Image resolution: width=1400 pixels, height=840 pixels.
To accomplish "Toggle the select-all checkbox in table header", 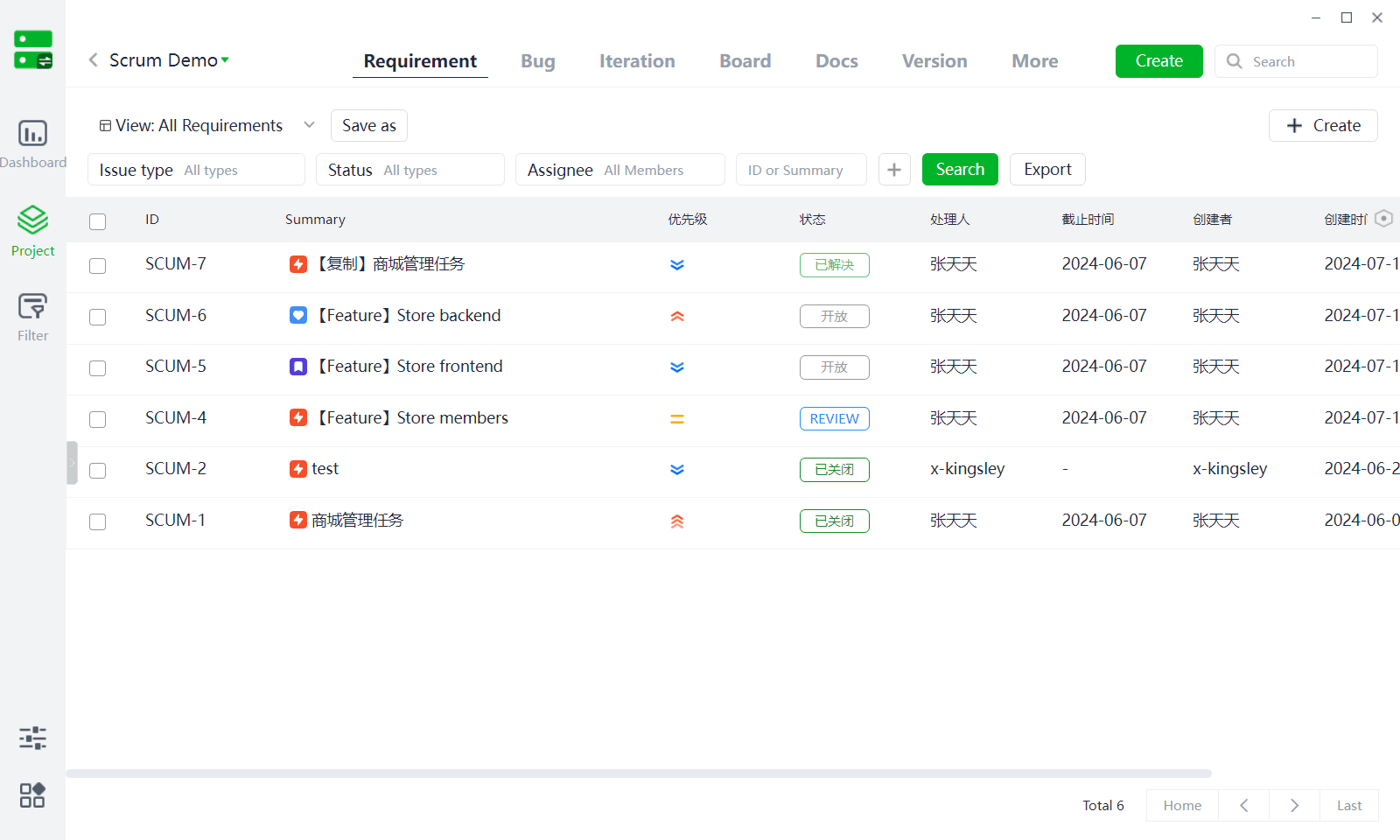I will point(98,221).
